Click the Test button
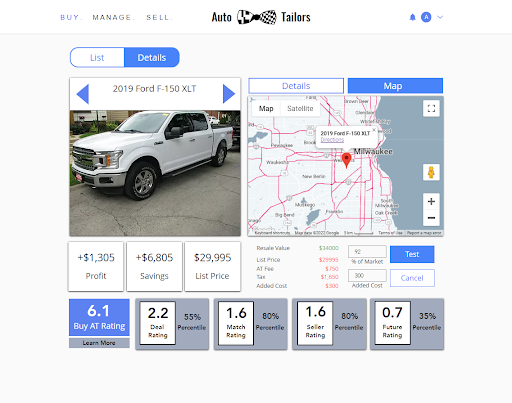The image size is (512, 403). point(412,254)
